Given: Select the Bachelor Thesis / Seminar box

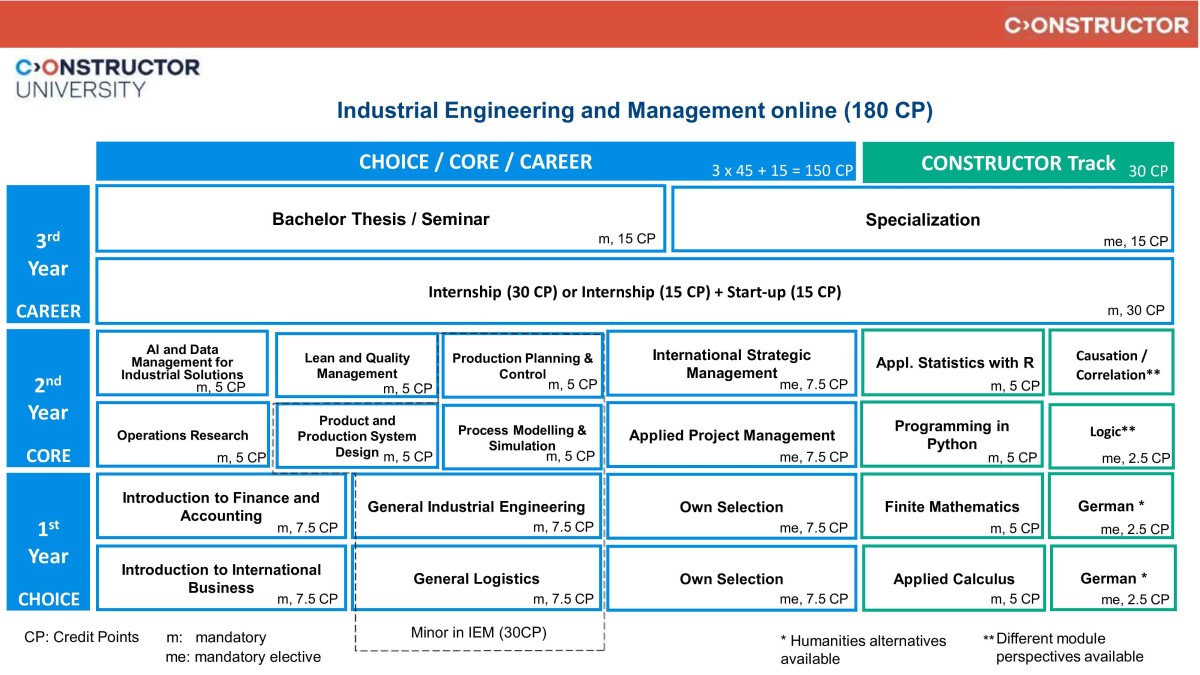Looking at the screenshot, I should 380,219.
